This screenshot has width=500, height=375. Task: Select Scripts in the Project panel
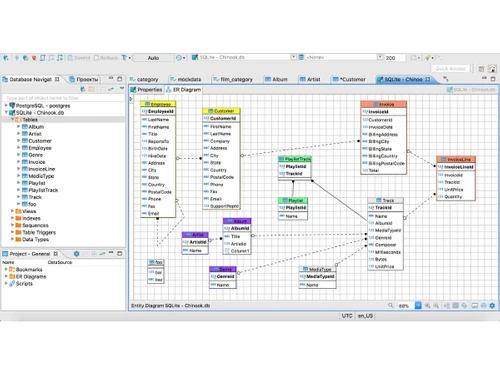tap(24, 283)
